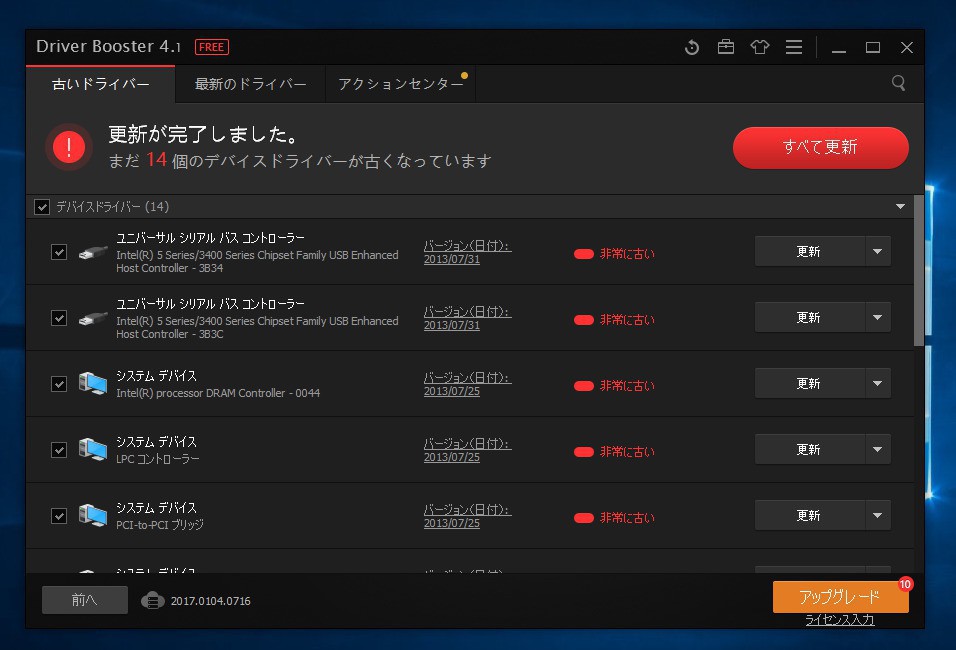
Task: Open the toolbox briefcase icon
Action: [x=726, y=46]
